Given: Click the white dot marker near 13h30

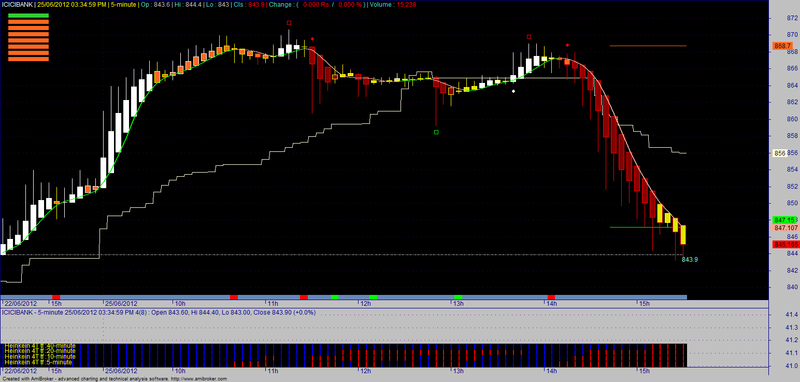Looking at the screenshot, I should [x=514, y=91].
